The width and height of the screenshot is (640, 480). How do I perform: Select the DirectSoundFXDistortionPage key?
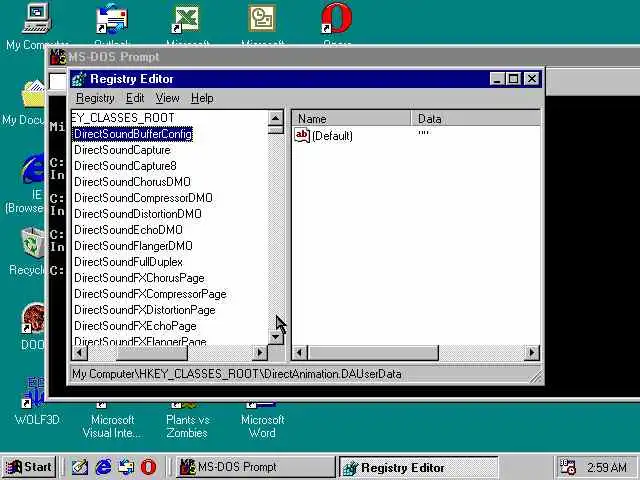pos(144,310)
